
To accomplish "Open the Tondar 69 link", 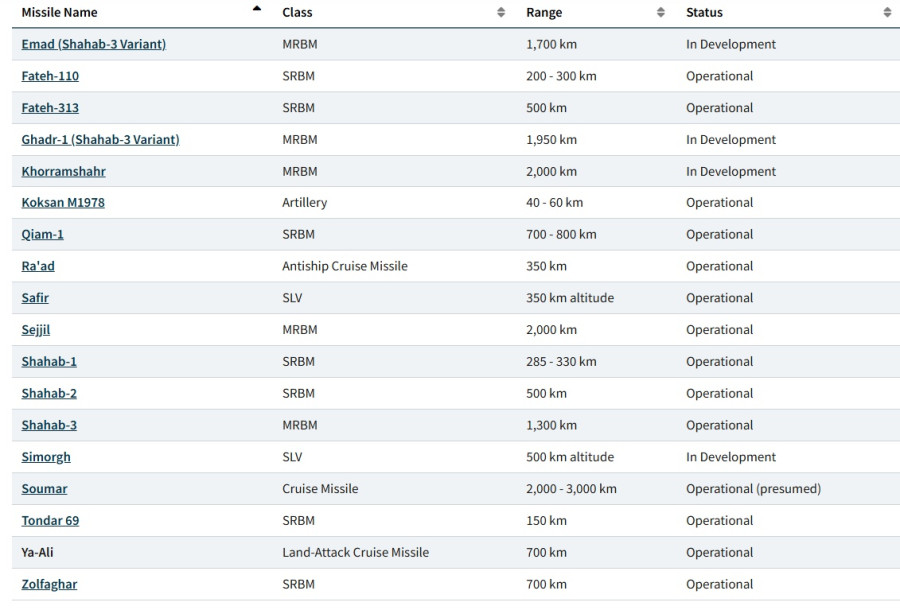I will (x=50, y=521).
